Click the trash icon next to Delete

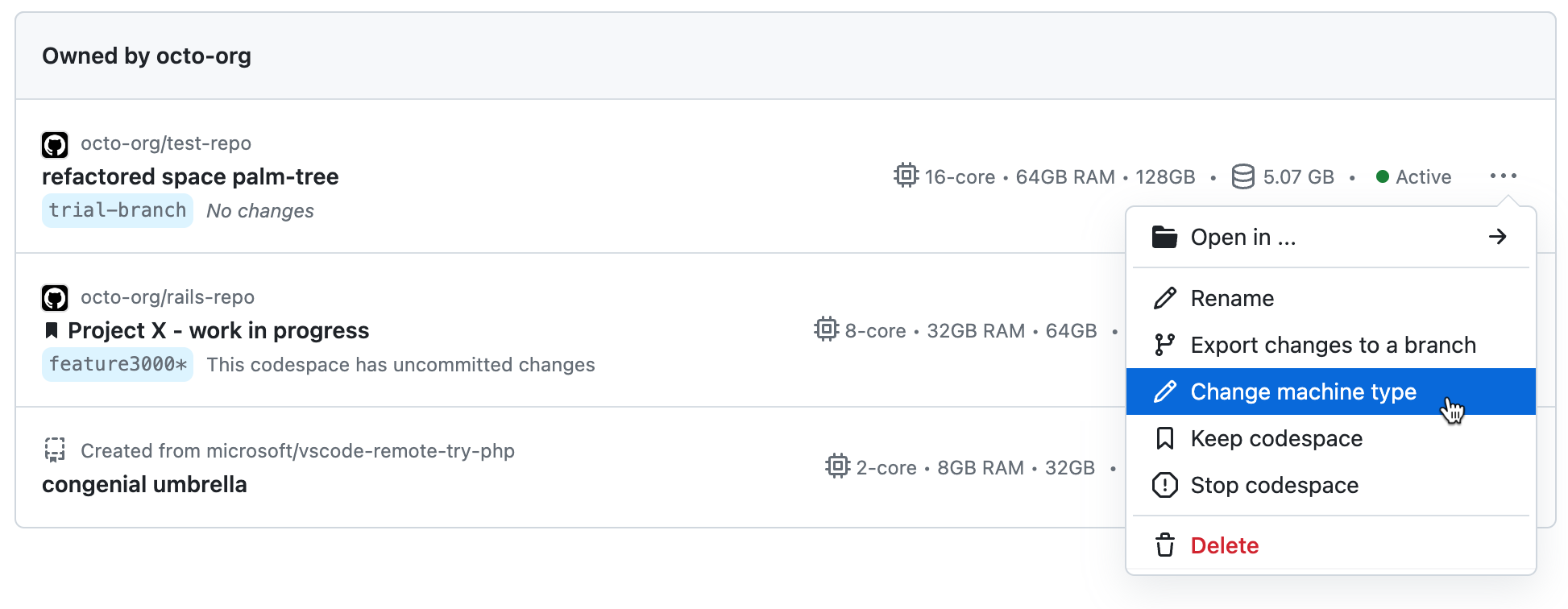[x=1164, y=545]
